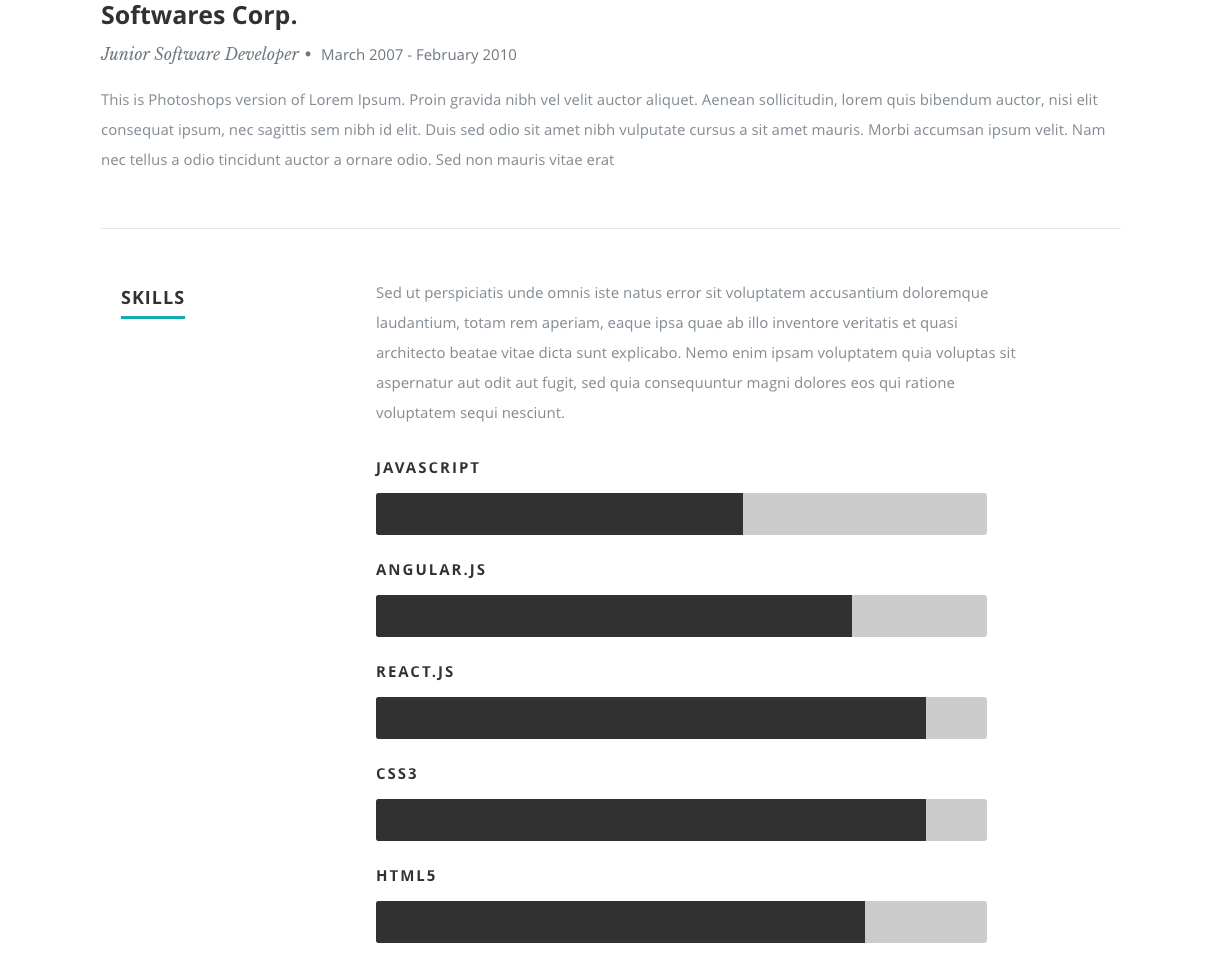Click the ANGULAR.JS skill label

[x=431, y=570]
